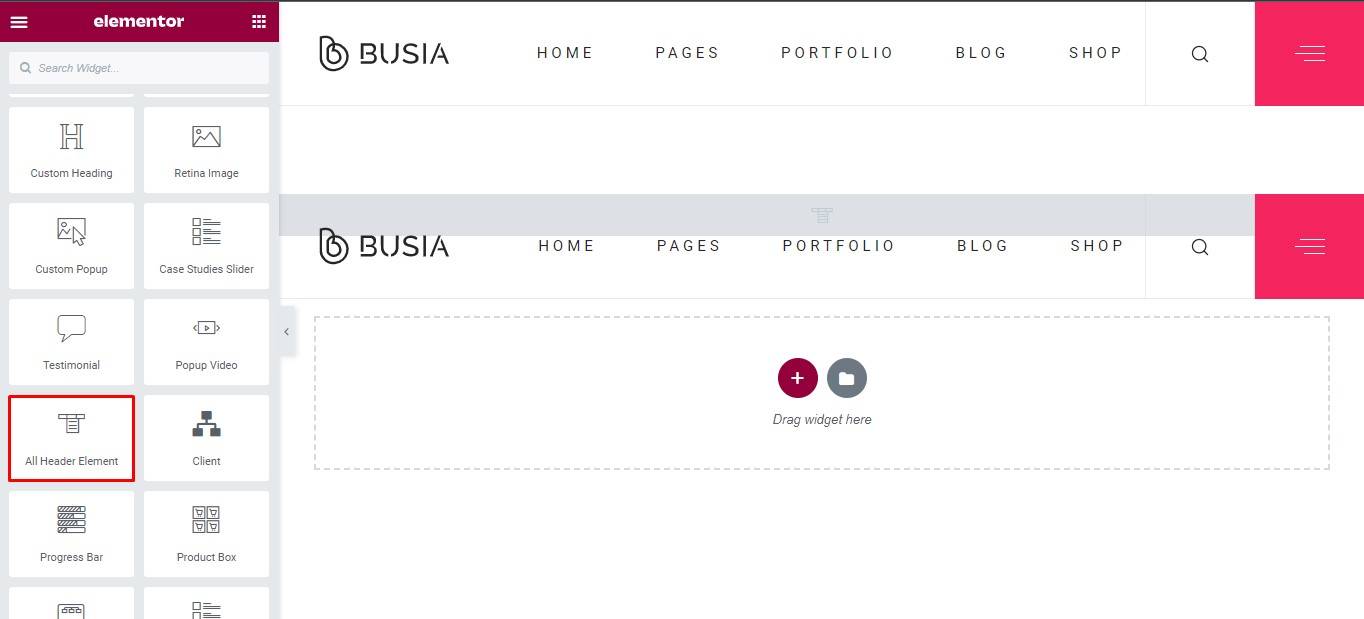Select the Client widget
1364x619 pixels.
pos(206,438)
